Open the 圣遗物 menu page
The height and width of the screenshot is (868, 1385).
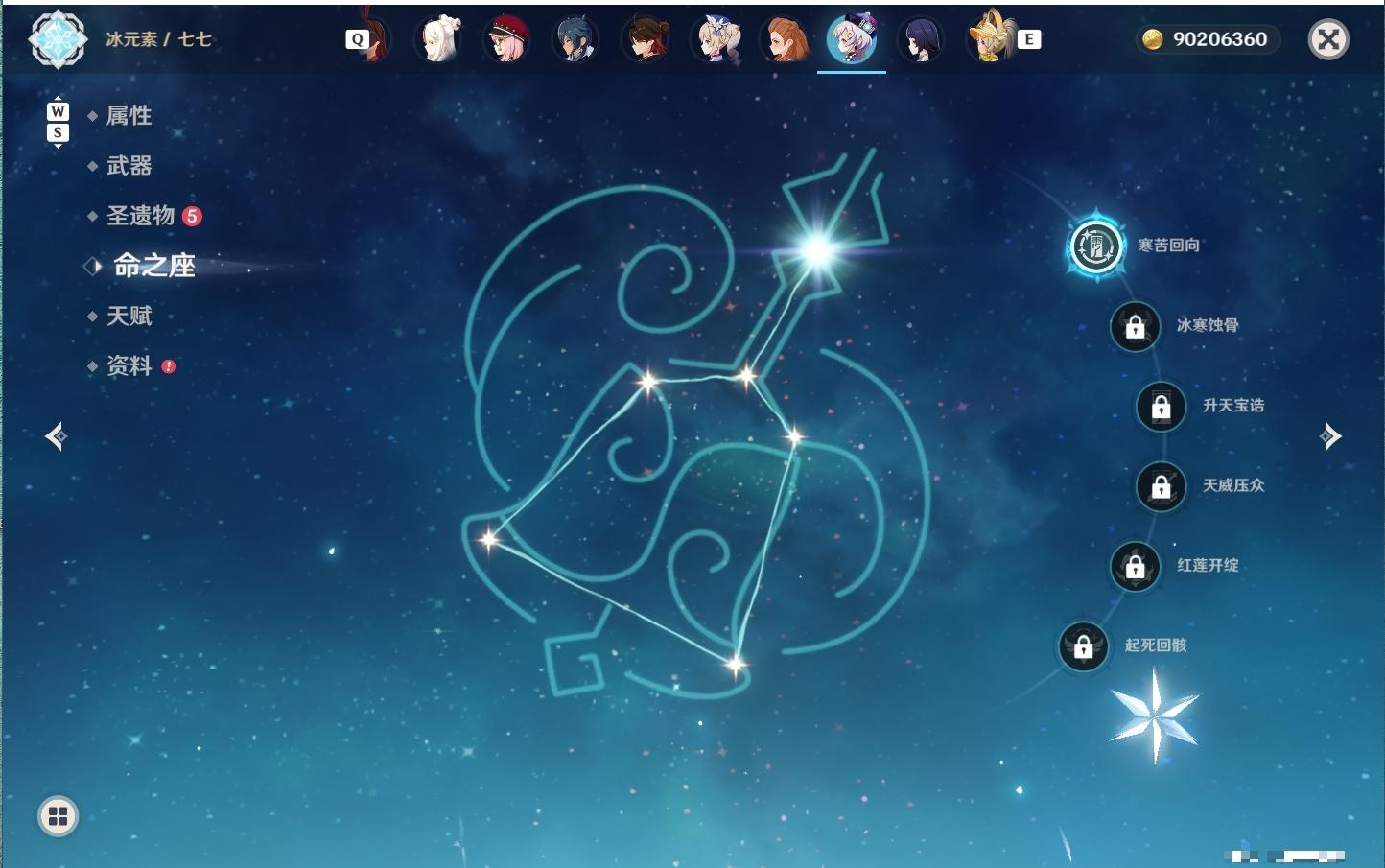pyautogui.click(x=140, y=216)
